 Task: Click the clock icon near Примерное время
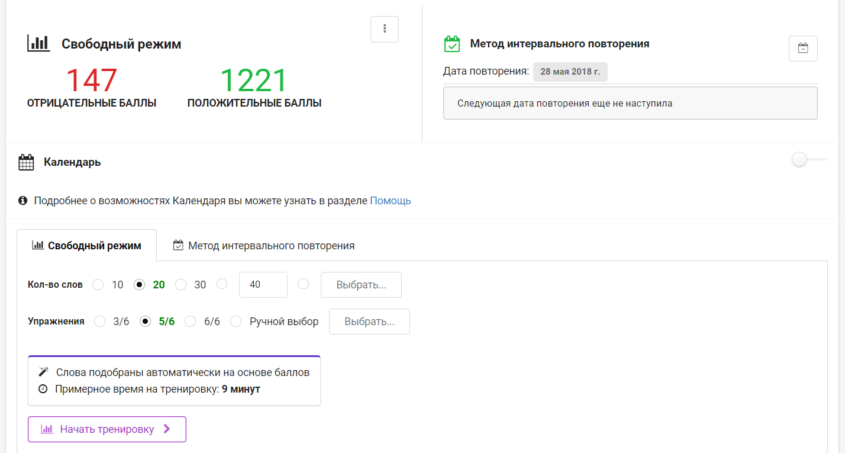click(x=43, y=388)
